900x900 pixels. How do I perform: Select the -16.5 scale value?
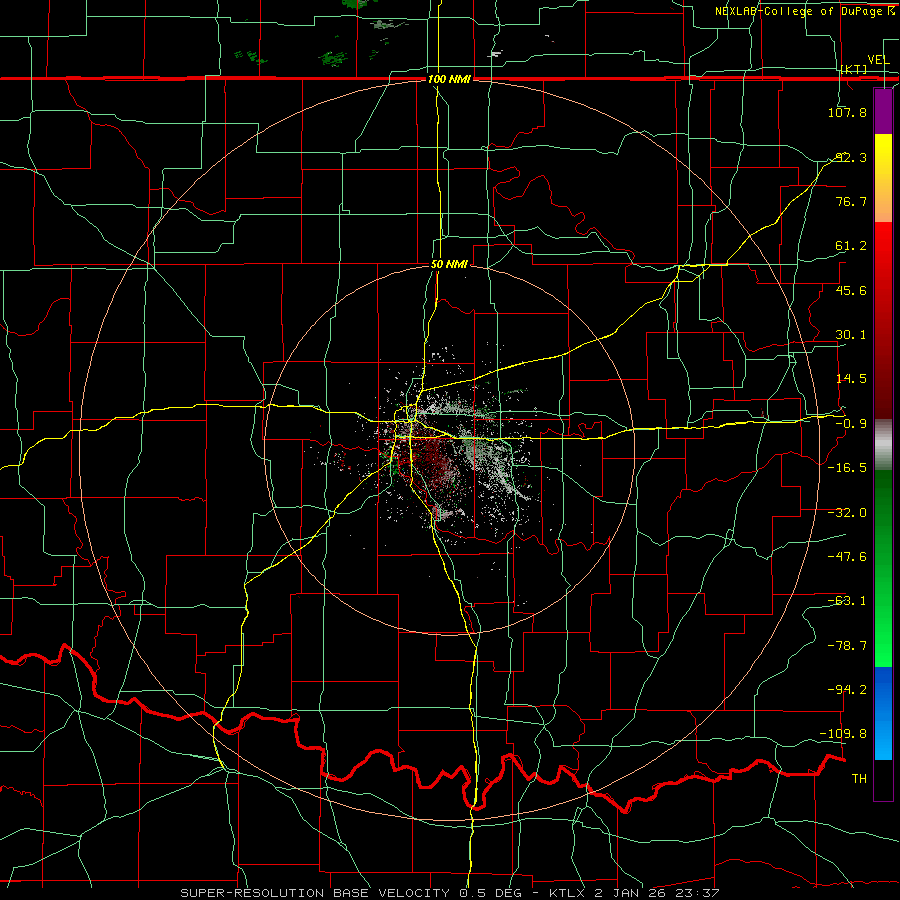pyautogui.click(x=847, y=468)
